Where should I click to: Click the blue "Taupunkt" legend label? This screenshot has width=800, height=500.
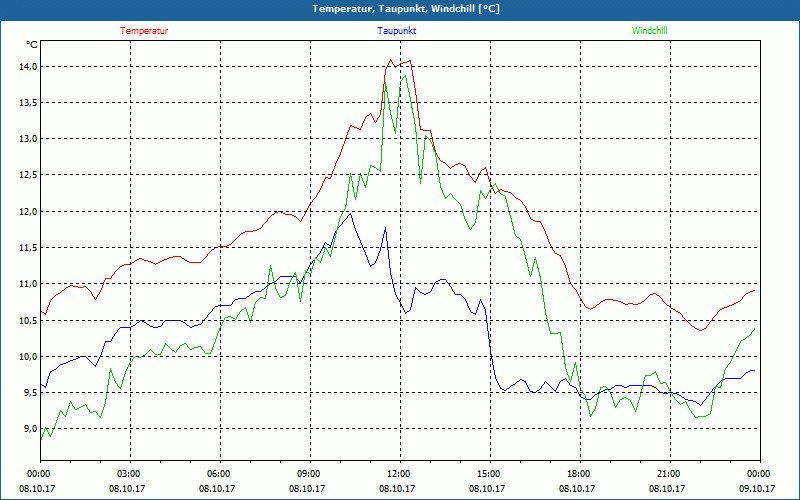(397, 30)
